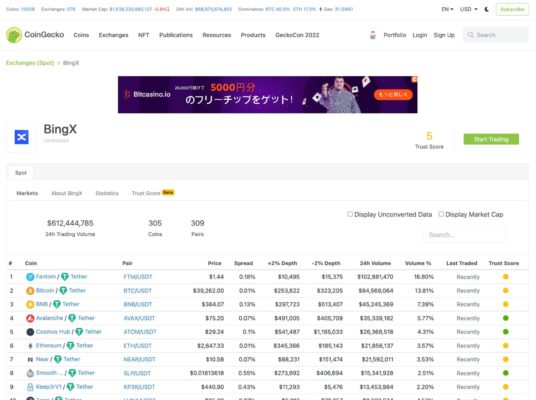Open the BTC/USDT pair link

(x=137, y=291)
